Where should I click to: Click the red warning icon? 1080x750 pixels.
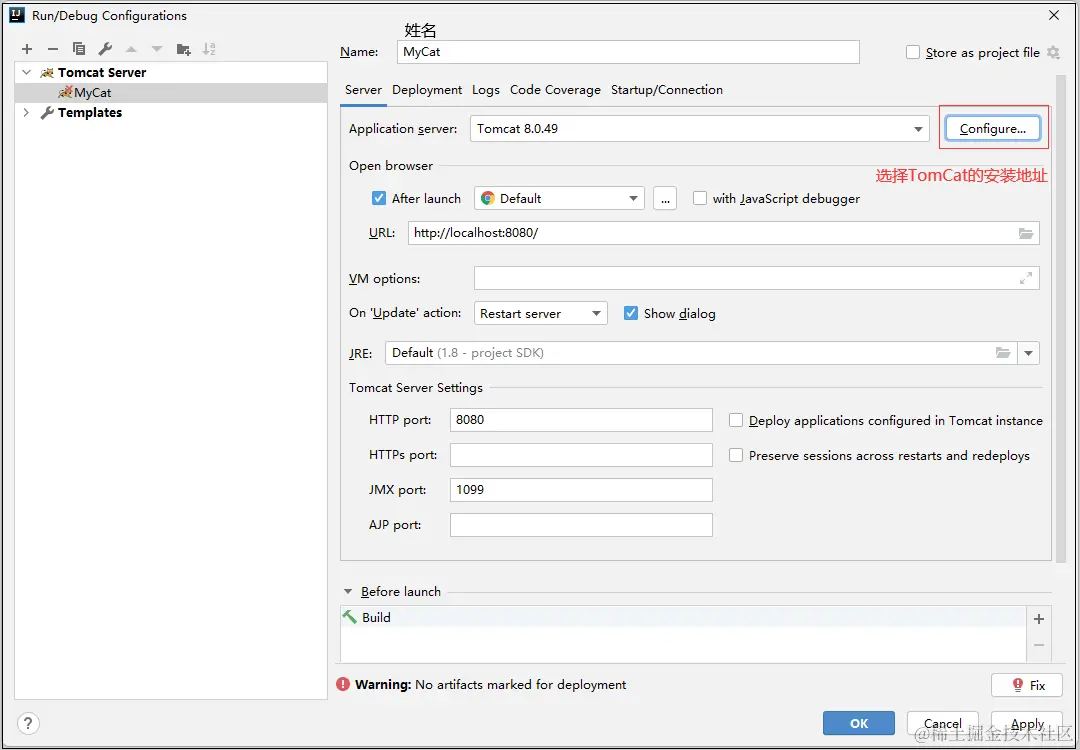[x=343, y=684]
